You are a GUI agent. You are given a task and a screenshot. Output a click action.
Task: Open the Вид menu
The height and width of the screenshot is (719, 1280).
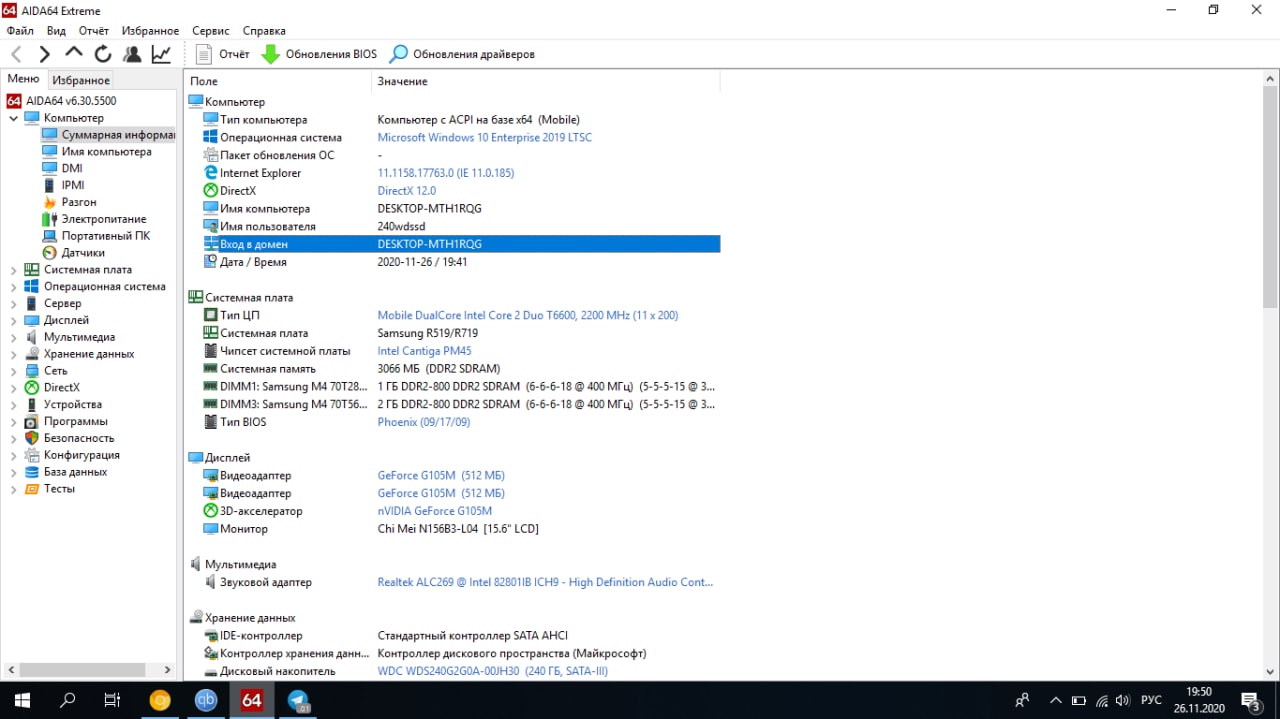pos(56,31)
